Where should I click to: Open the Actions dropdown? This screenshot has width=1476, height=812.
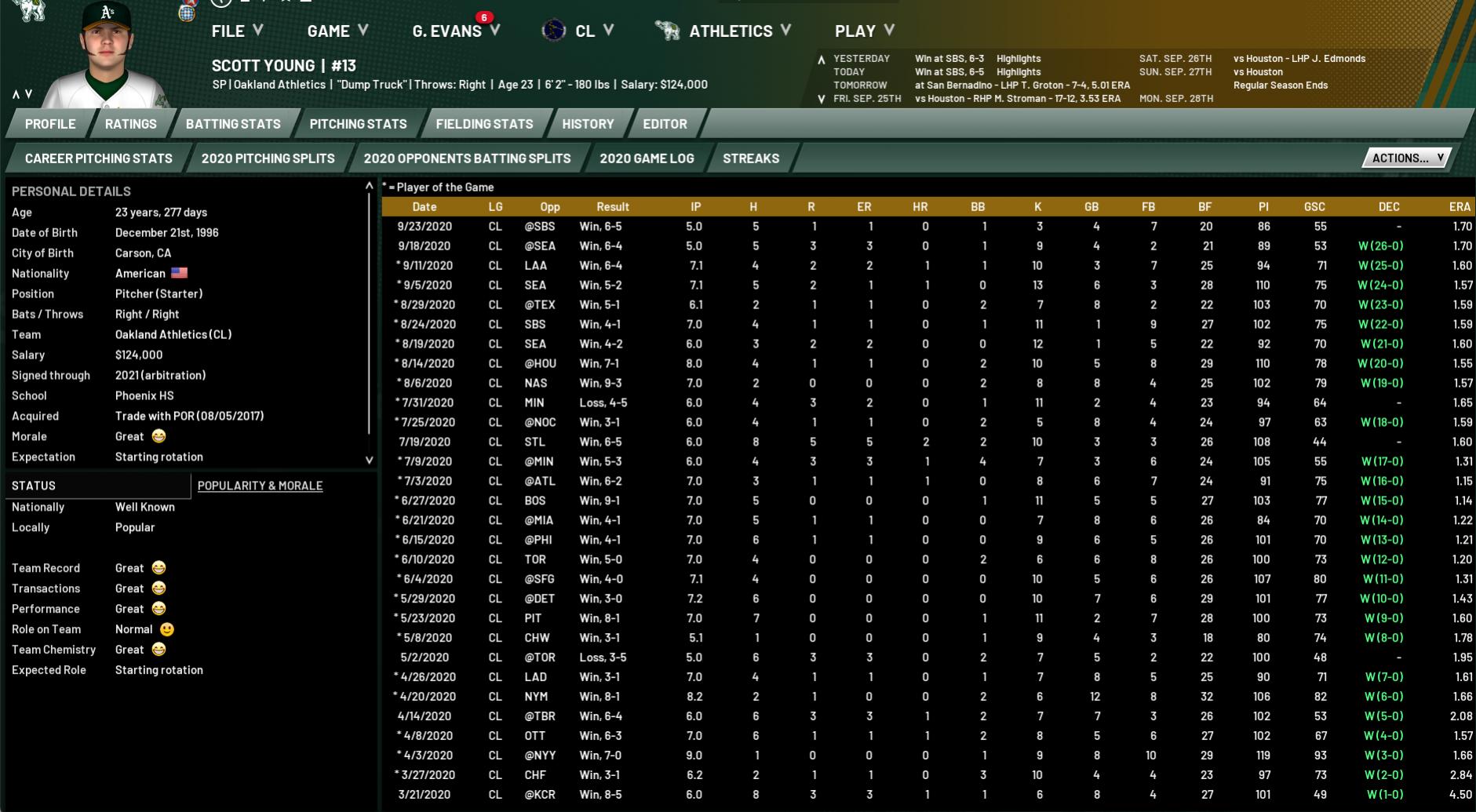(1406, 158)
